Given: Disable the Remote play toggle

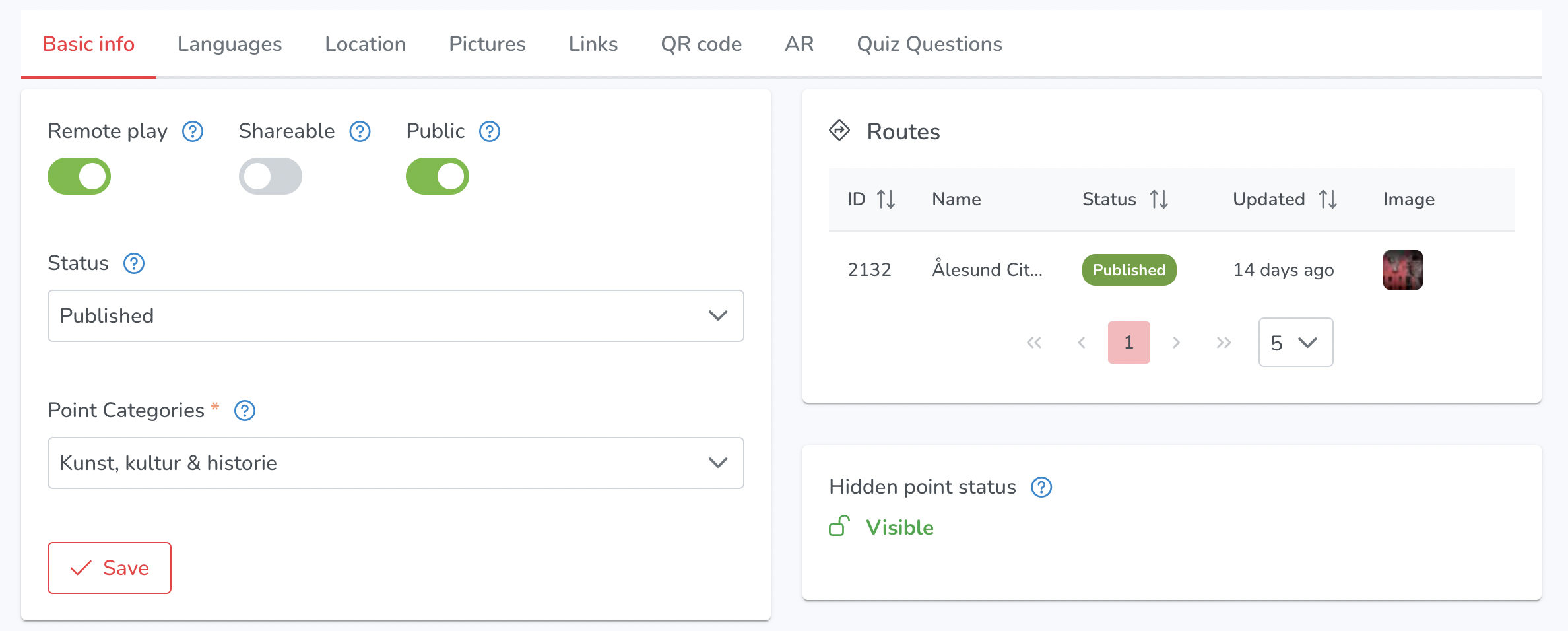Looking at the screenshot, I should (79, 176).
